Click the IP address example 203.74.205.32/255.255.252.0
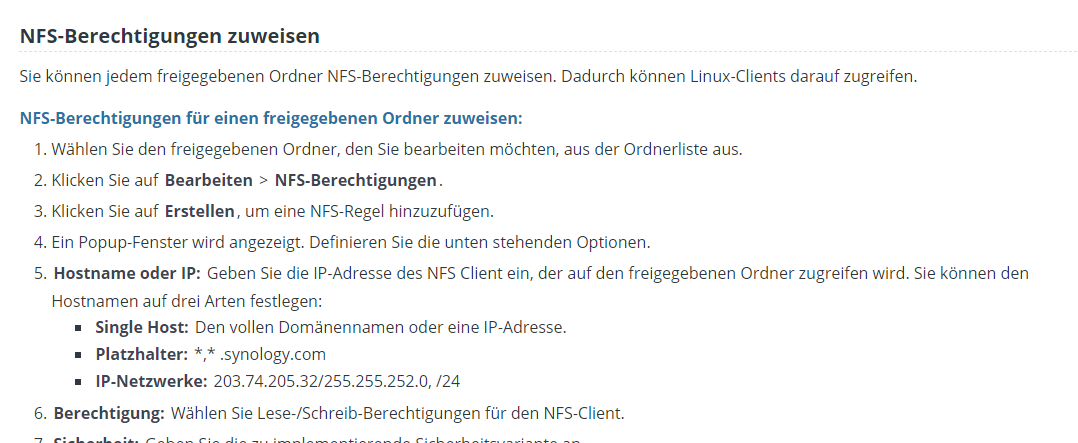Image resolution: width=1078 pixels, height=443 pixels. pos(320,381)
